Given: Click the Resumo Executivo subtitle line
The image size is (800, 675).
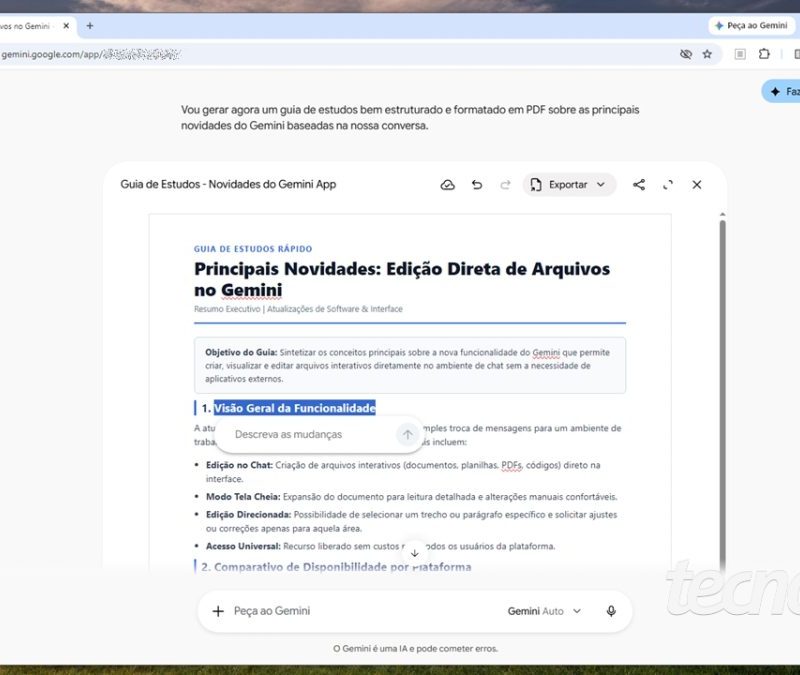Looking at the screenshot, I should click(298, 309).
